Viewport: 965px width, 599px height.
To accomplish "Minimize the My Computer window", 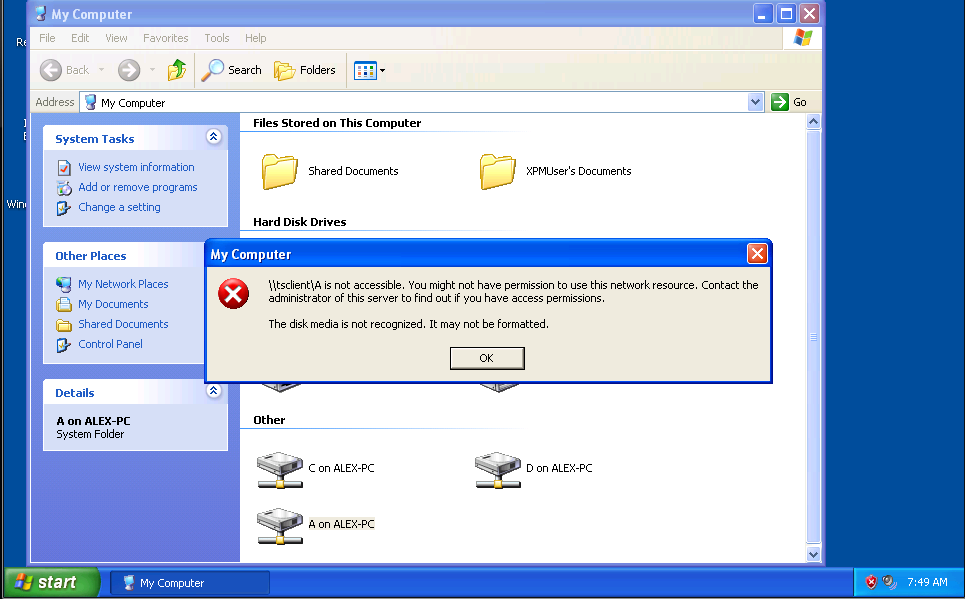I will coord(763,14).
